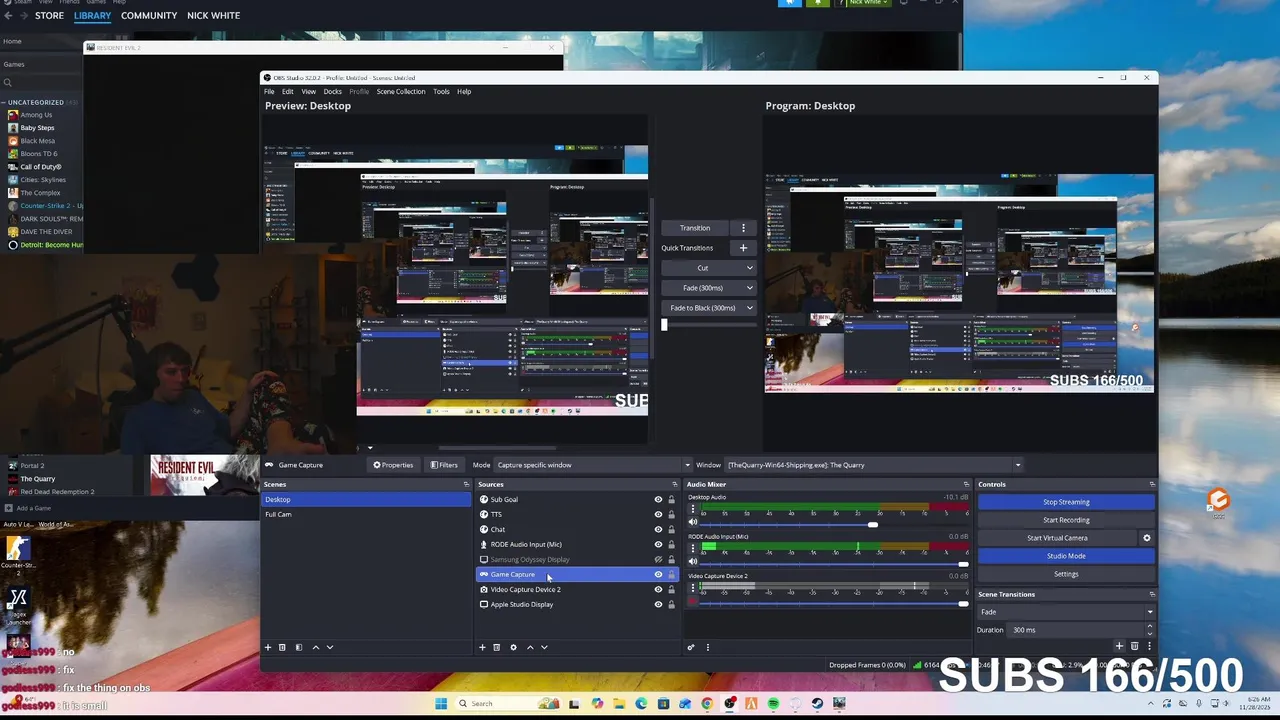This screenshot has width=1280, height=720.
Task: Open Audio Mixer footer options menu dots
Action: click(708, 647)
